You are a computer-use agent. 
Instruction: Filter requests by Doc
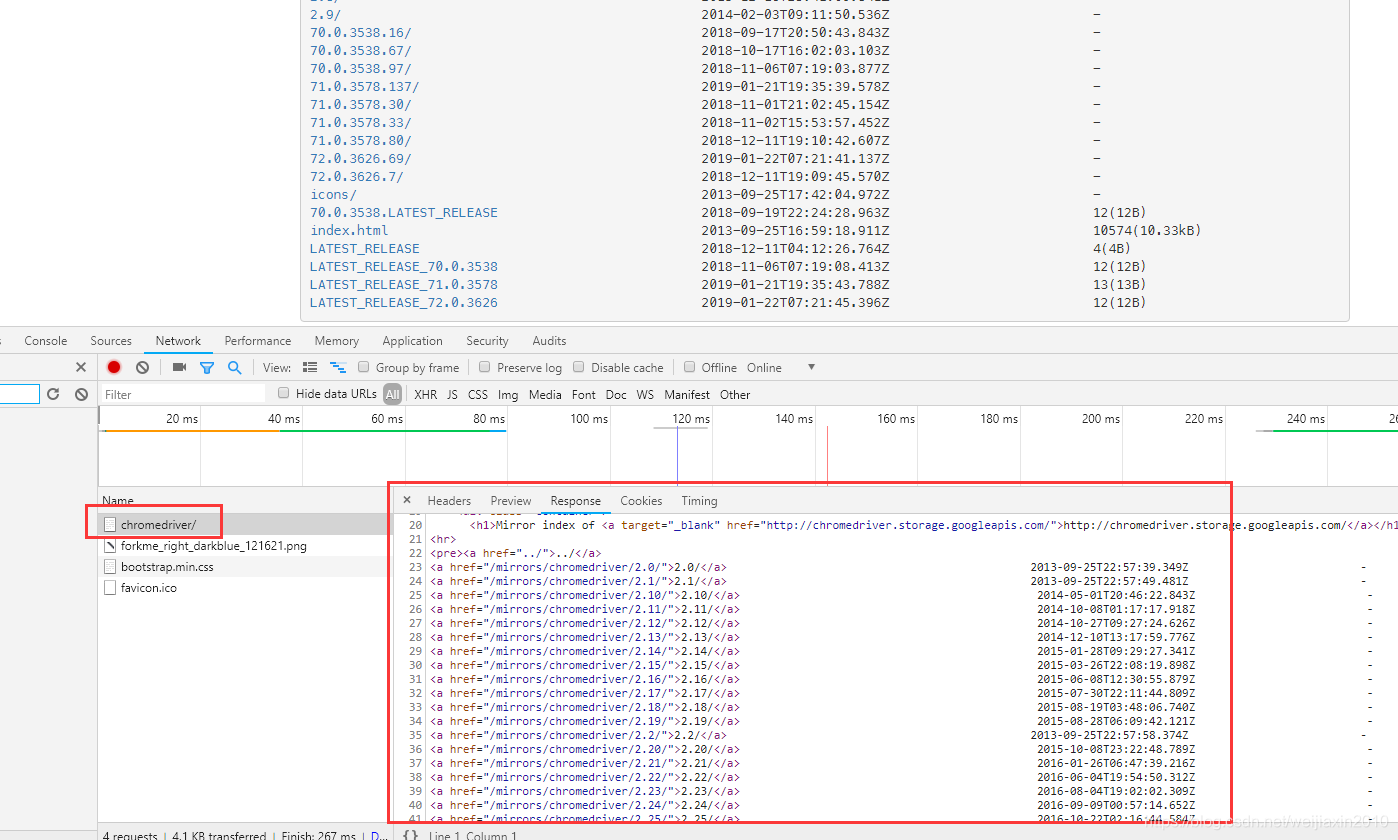(x=616, y=394)
